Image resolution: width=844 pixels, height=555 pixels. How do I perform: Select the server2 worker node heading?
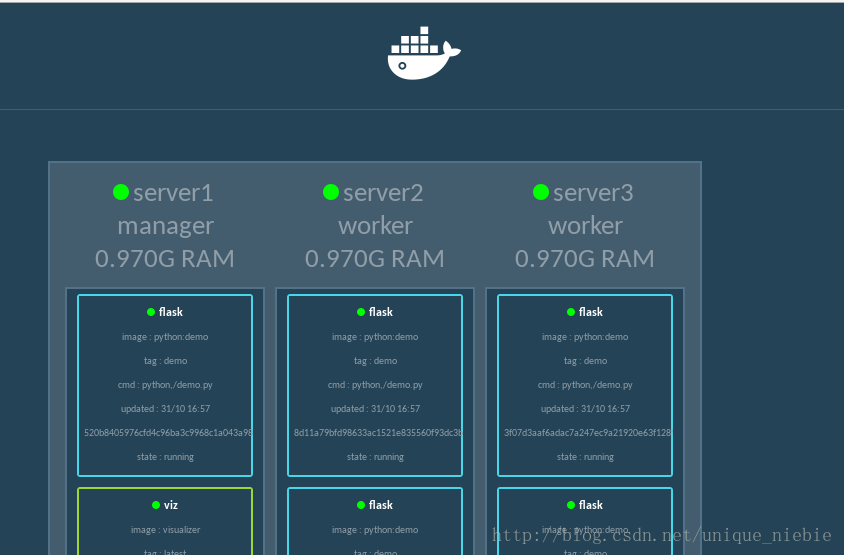click(375, 225)
